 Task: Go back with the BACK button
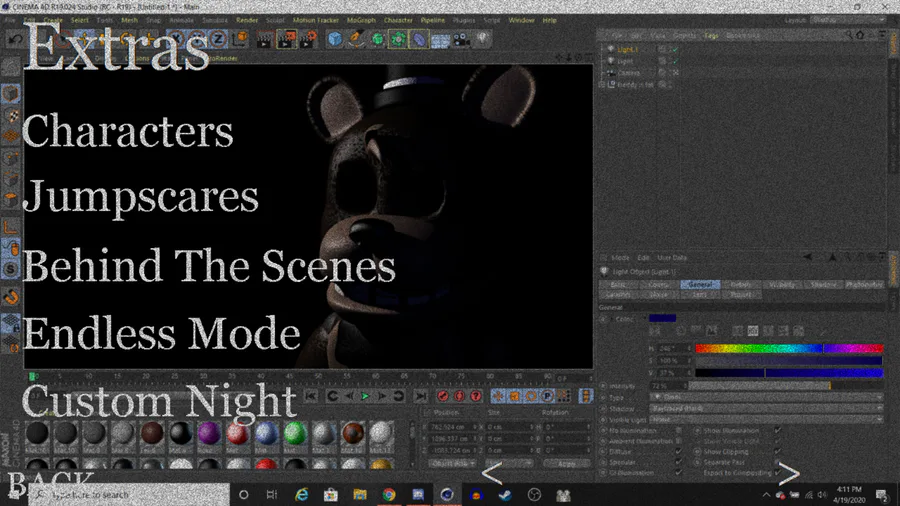pyautogui.click(x=51, y=485)
